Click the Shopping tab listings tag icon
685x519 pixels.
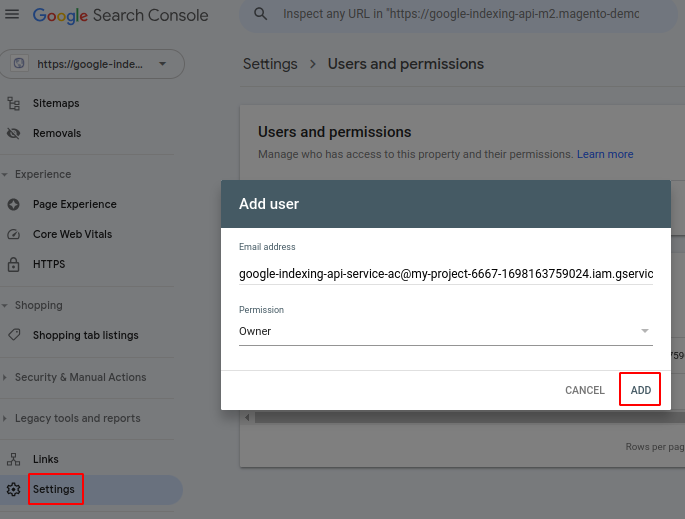pos(14,335)
